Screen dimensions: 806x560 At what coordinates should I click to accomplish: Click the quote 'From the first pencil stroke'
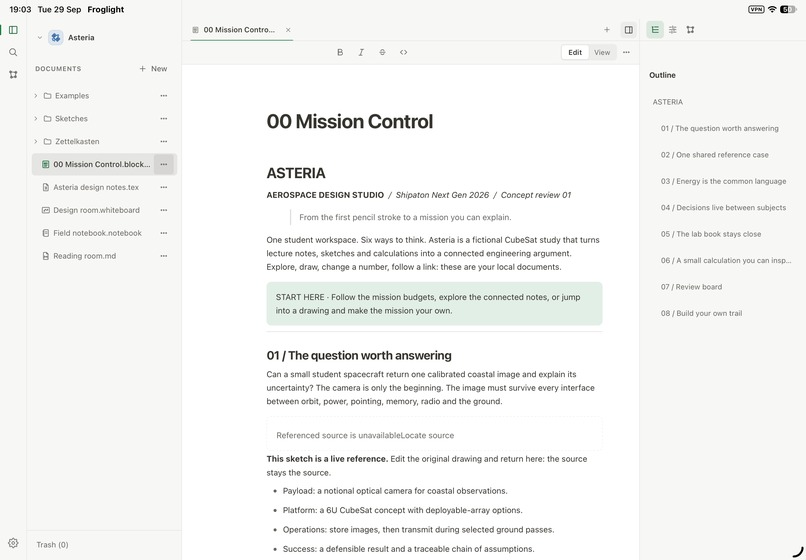point(405,217)
